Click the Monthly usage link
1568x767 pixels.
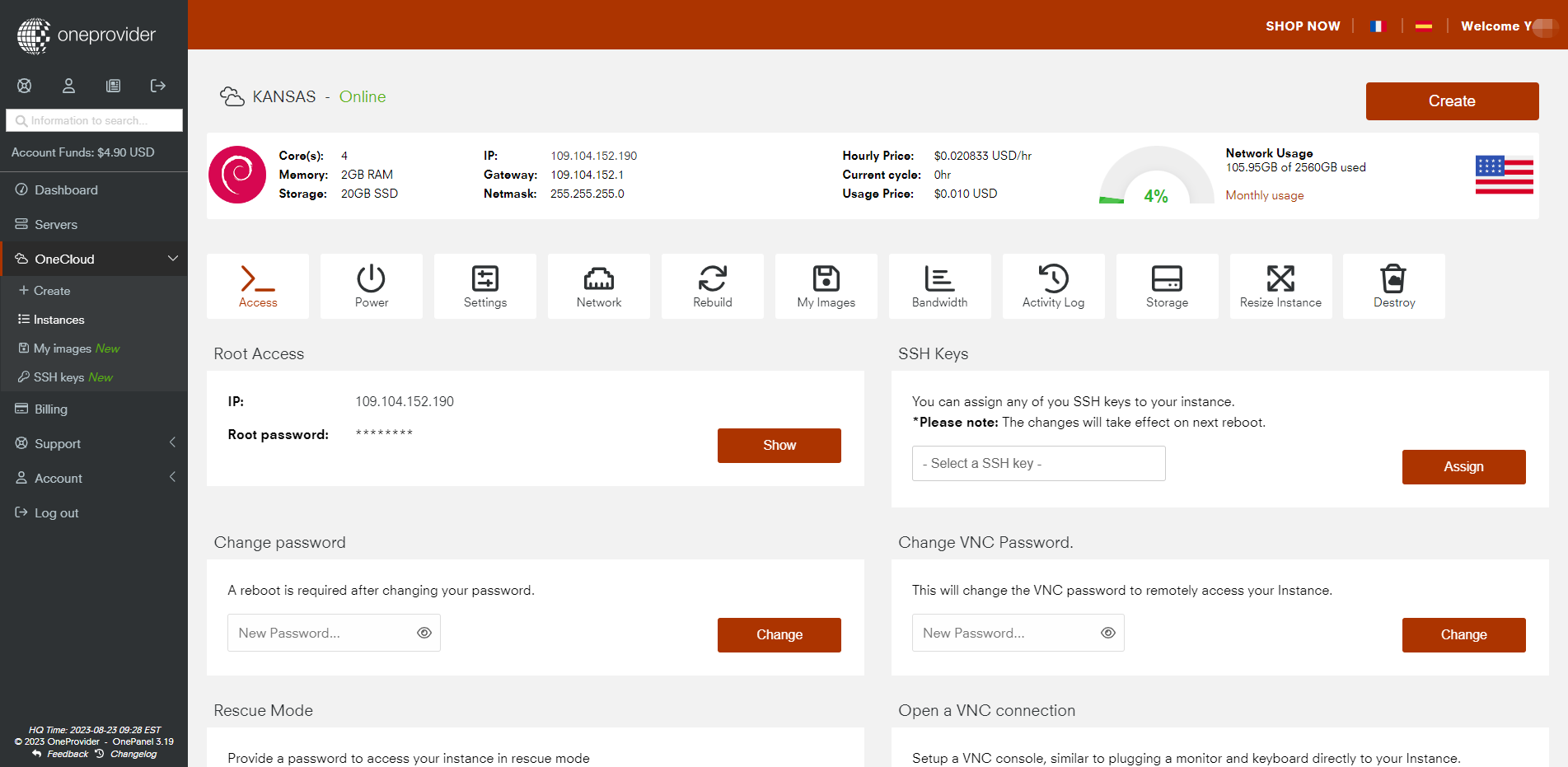tap(1265, 195)
